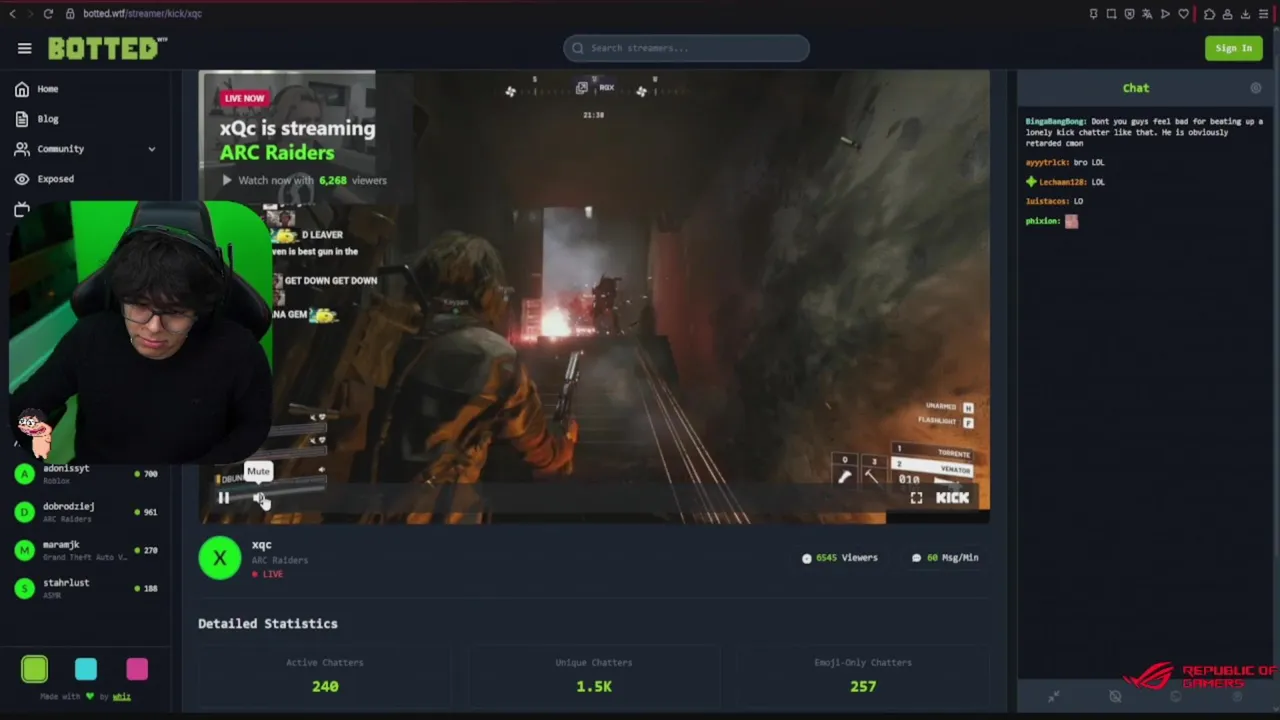
Task: Expand the Community sidebar section
Action: point(85,149)
